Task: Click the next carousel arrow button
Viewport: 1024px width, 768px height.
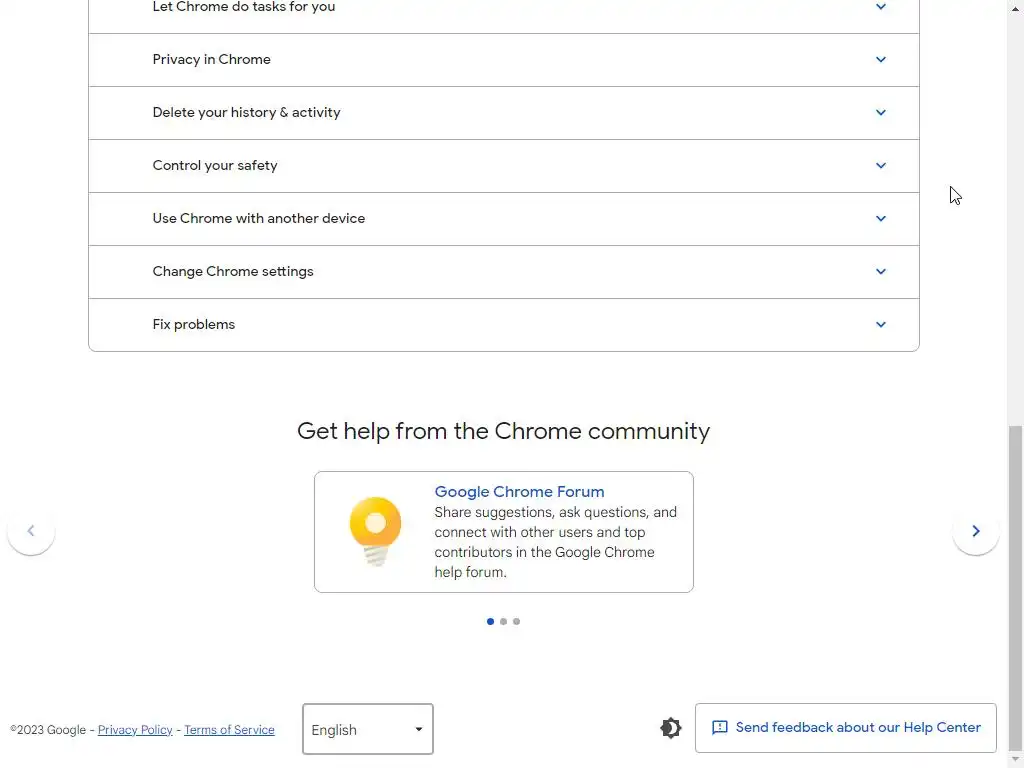Action: 976,531
